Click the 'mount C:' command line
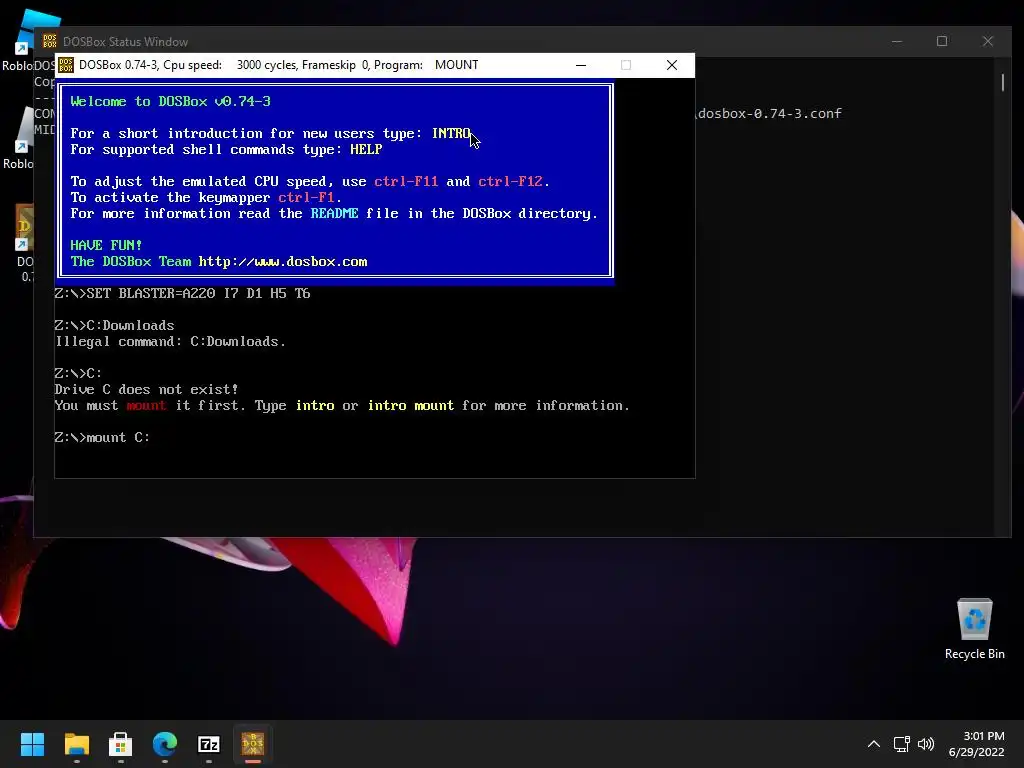 click(x=102, y=438)
